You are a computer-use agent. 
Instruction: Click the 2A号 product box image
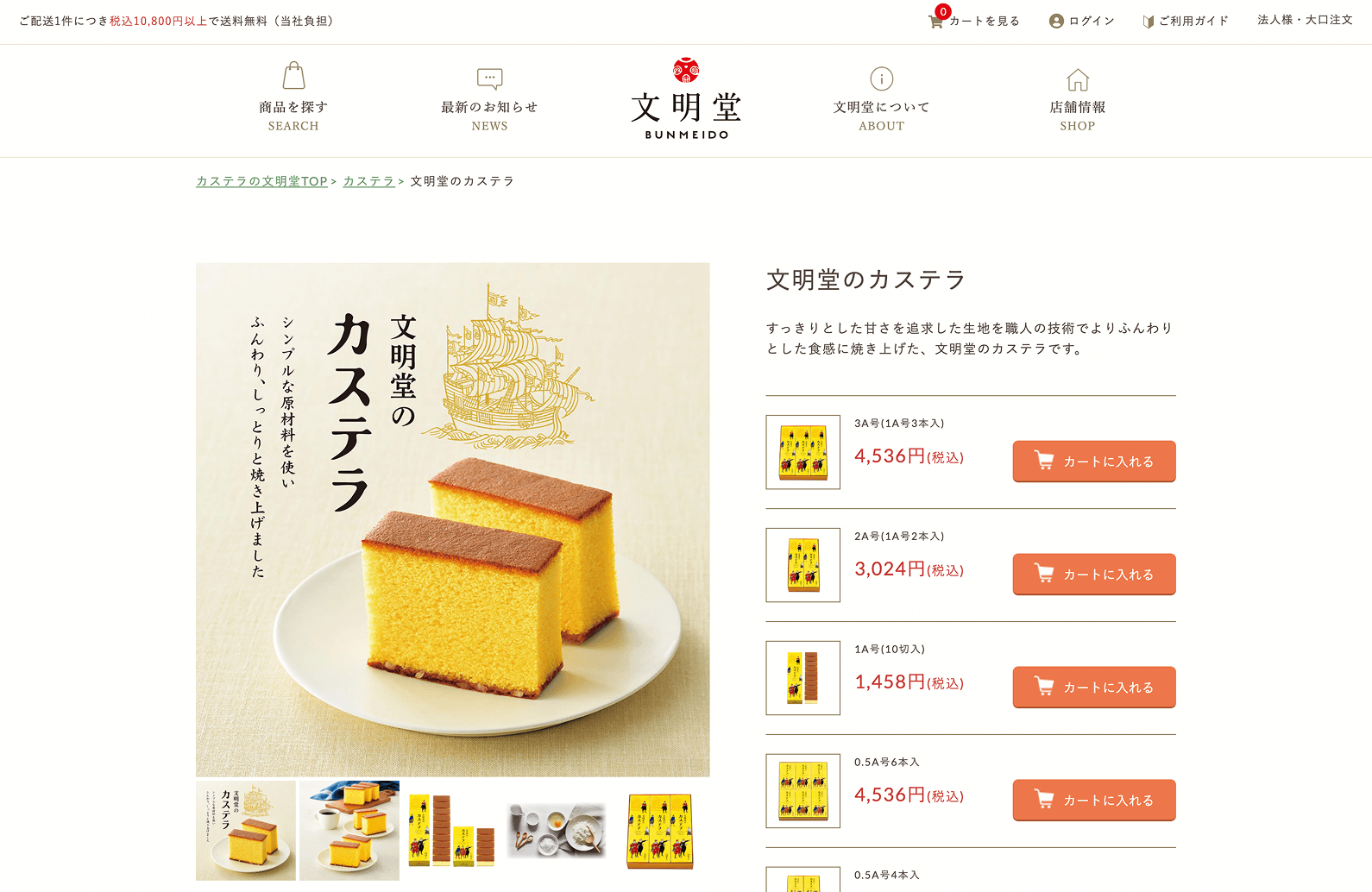(x=803, y=565)
